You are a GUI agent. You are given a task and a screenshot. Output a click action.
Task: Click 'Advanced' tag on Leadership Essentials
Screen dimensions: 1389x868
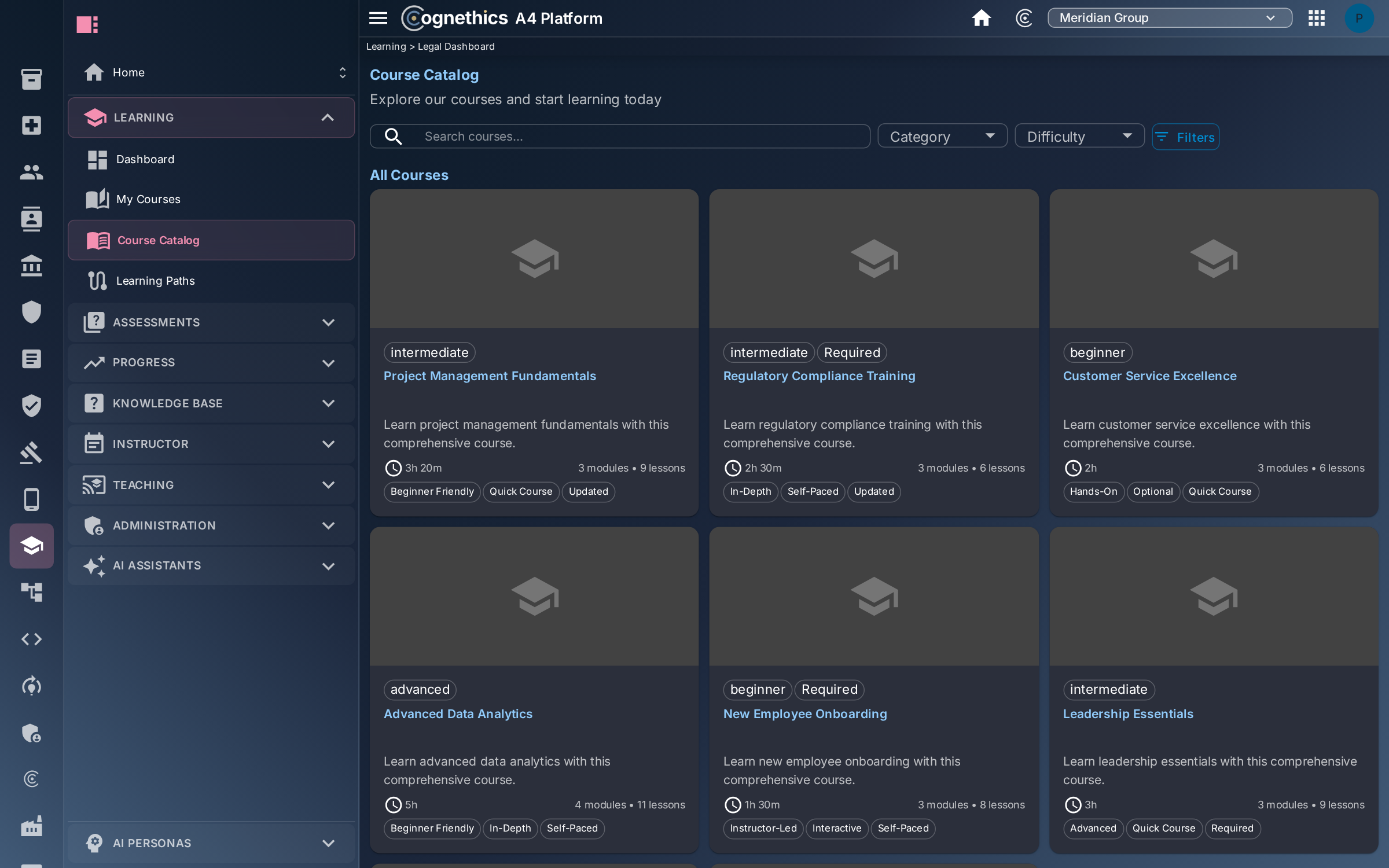coord(1093,829)
